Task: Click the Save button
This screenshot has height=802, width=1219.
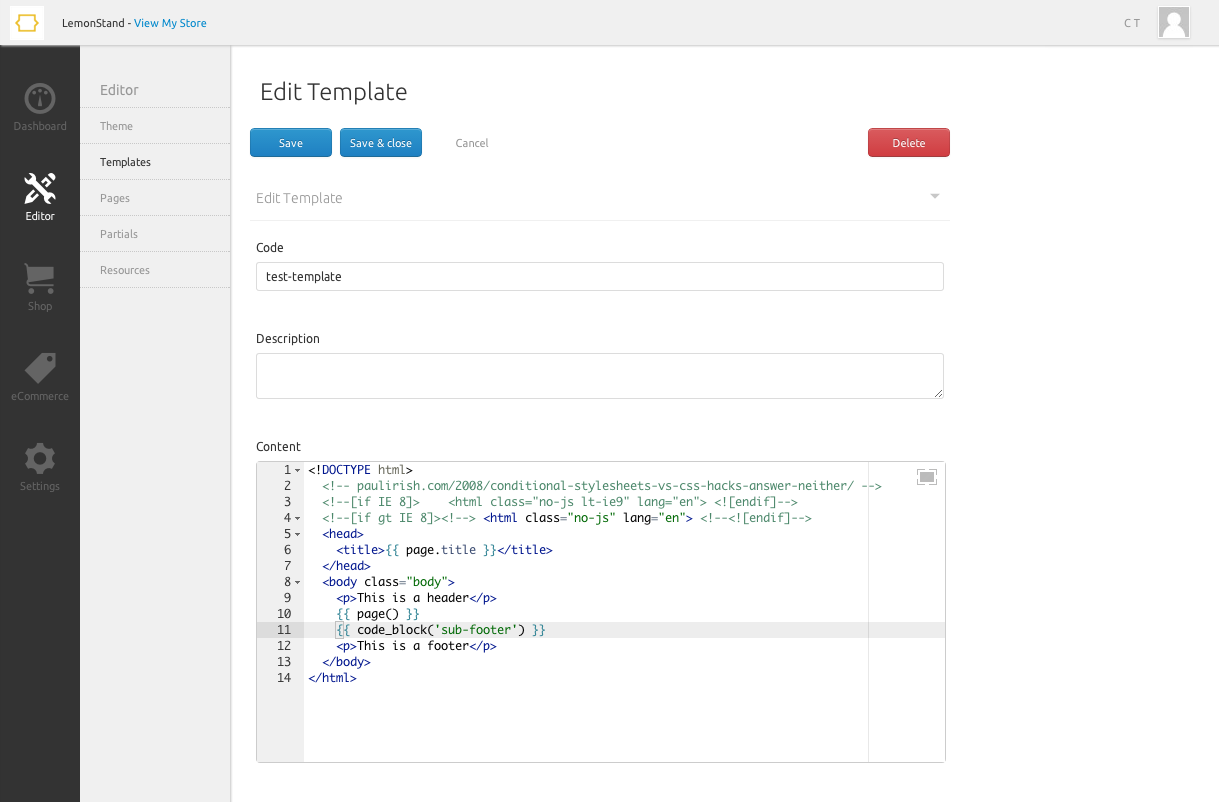Action: (291, 143)
